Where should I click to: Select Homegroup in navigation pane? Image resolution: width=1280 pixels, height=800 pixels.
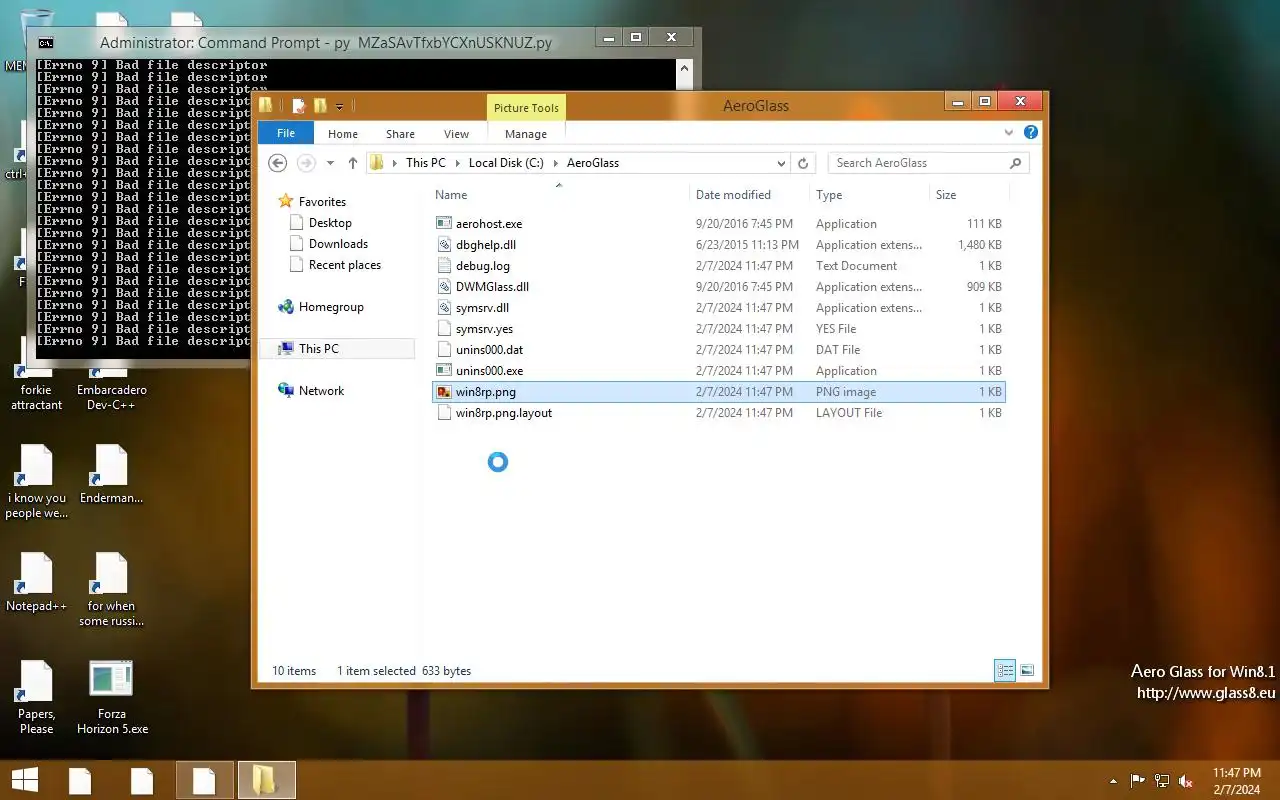[331, 307]
